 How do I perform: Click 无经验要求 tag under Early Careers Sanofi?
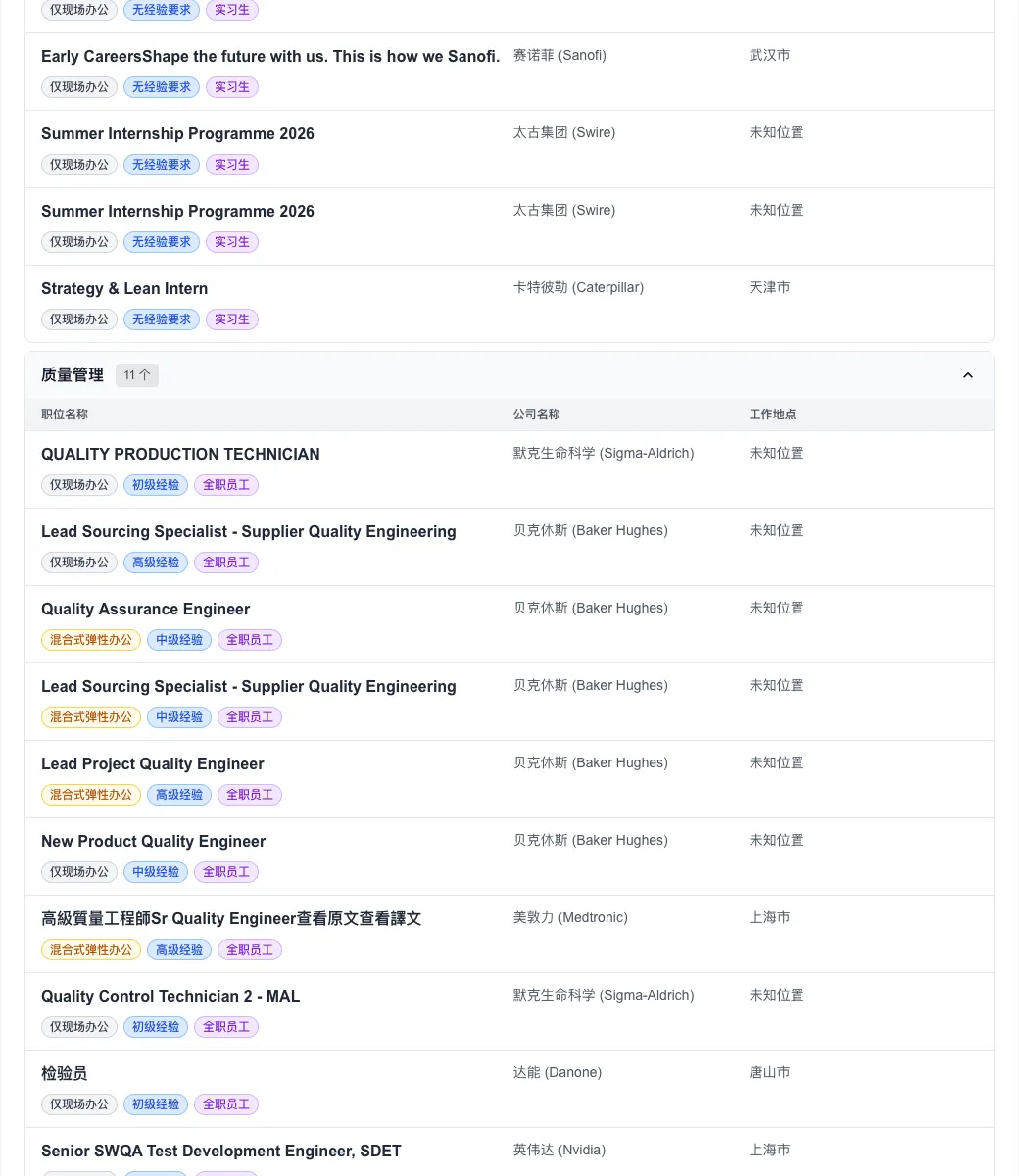coord(162,87)
